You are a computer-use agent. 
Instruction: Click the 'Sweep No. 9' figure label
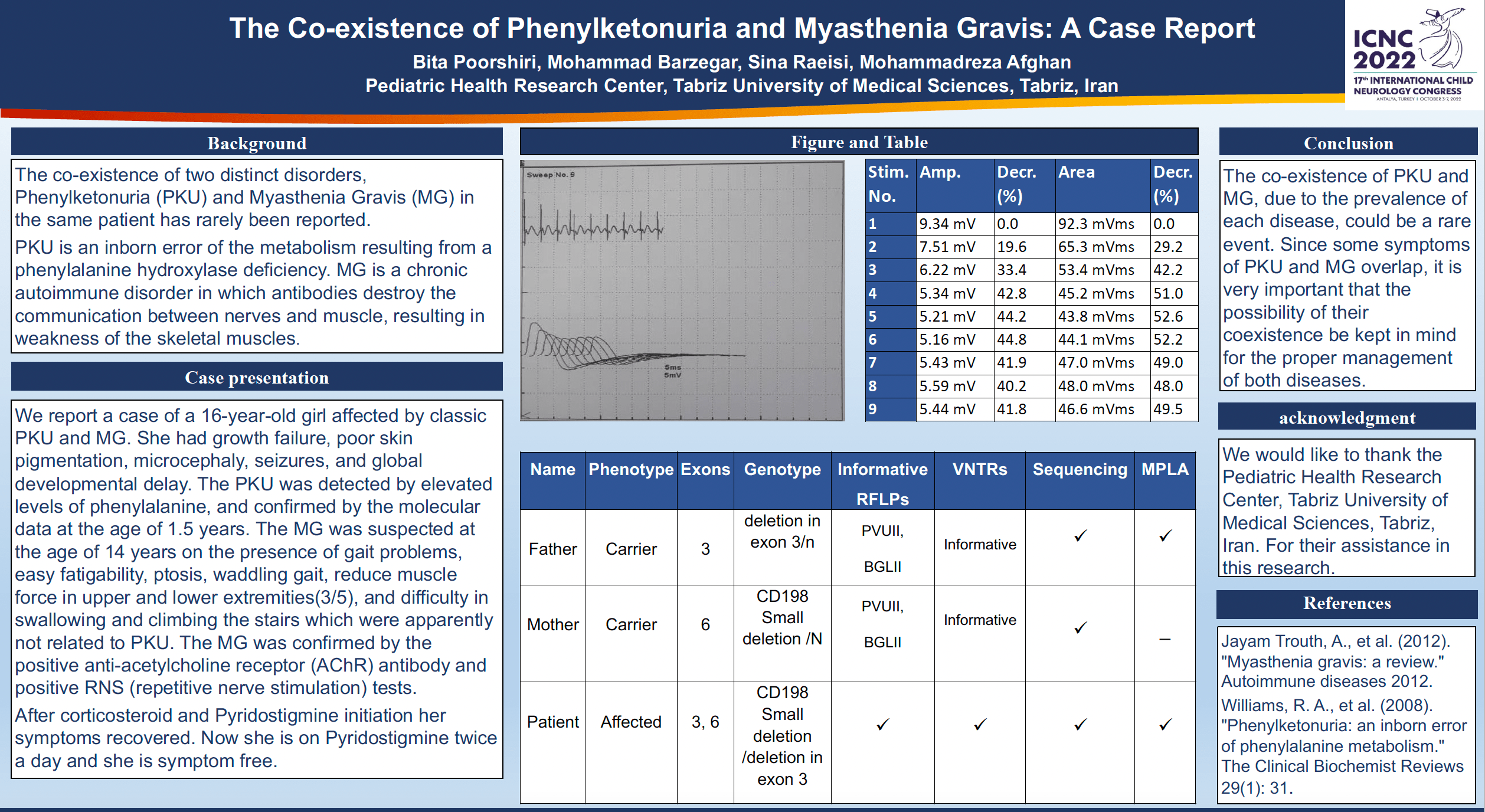point(550,175)
